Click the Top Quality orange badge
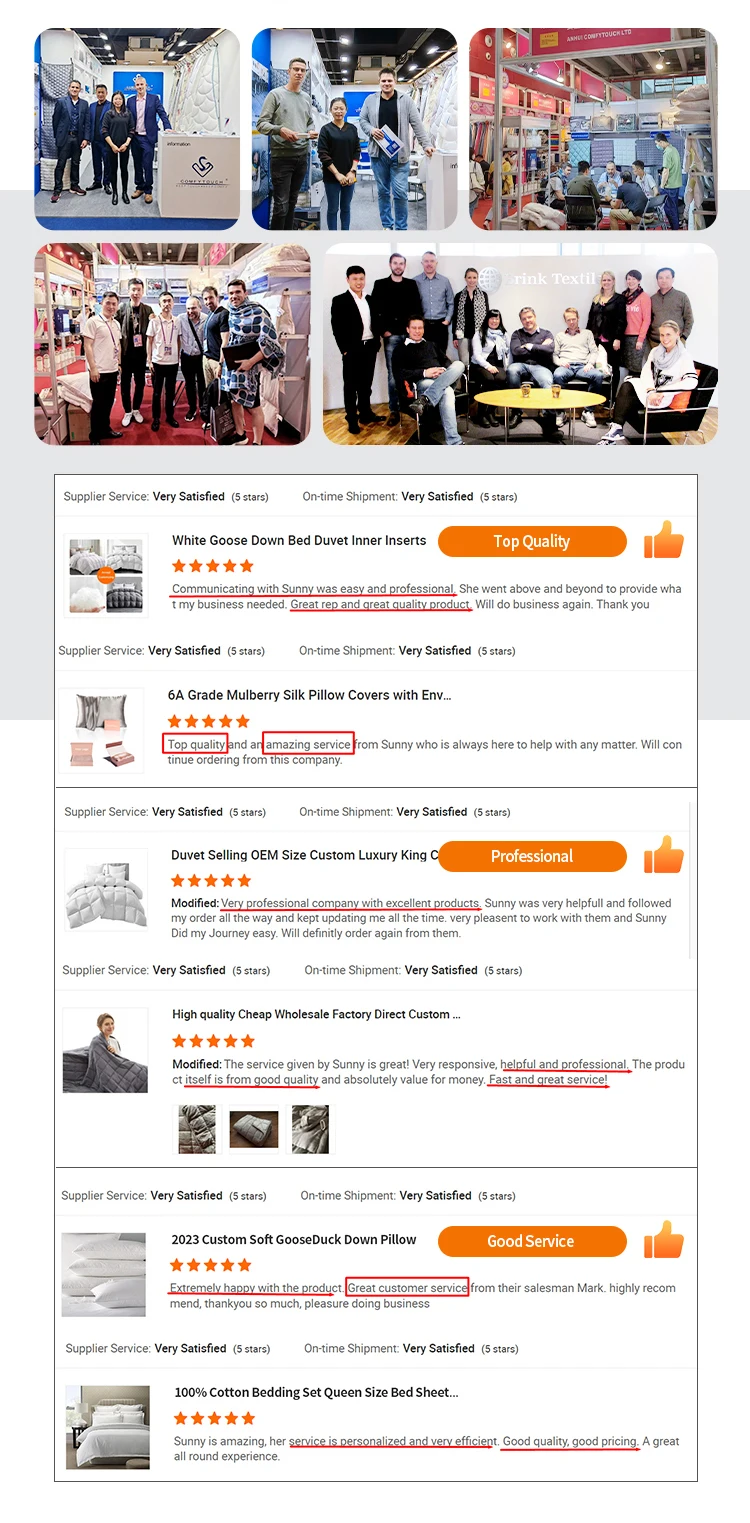The width and height of the screenshot is (750, 1523). click(532, 541)
